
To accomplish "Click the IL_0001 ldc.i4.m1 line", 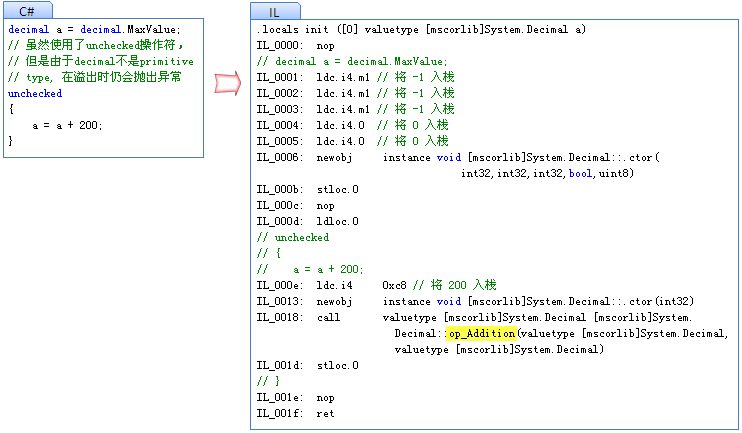I will point(355,77).
